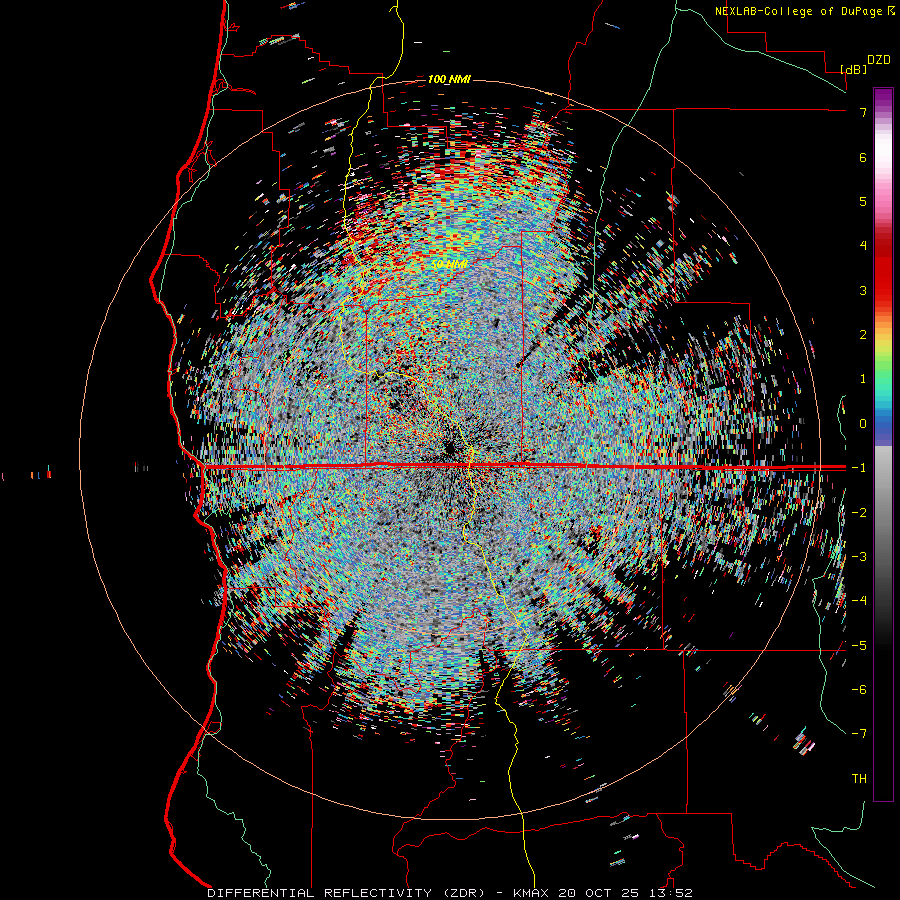The height and width of the screenshot is (900, 900).
Task: Click the positive 2 scale value
Action: pyautogui.click(x=863, y=335)
